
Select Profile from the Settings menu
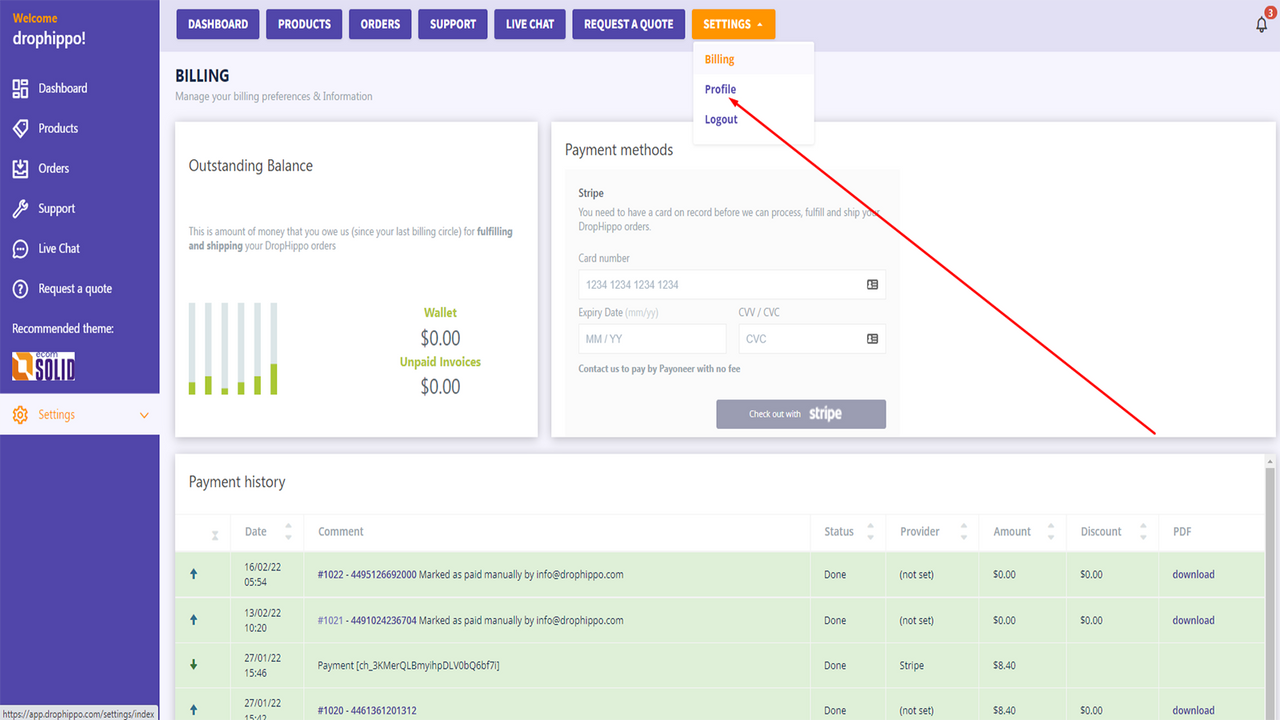720,89
